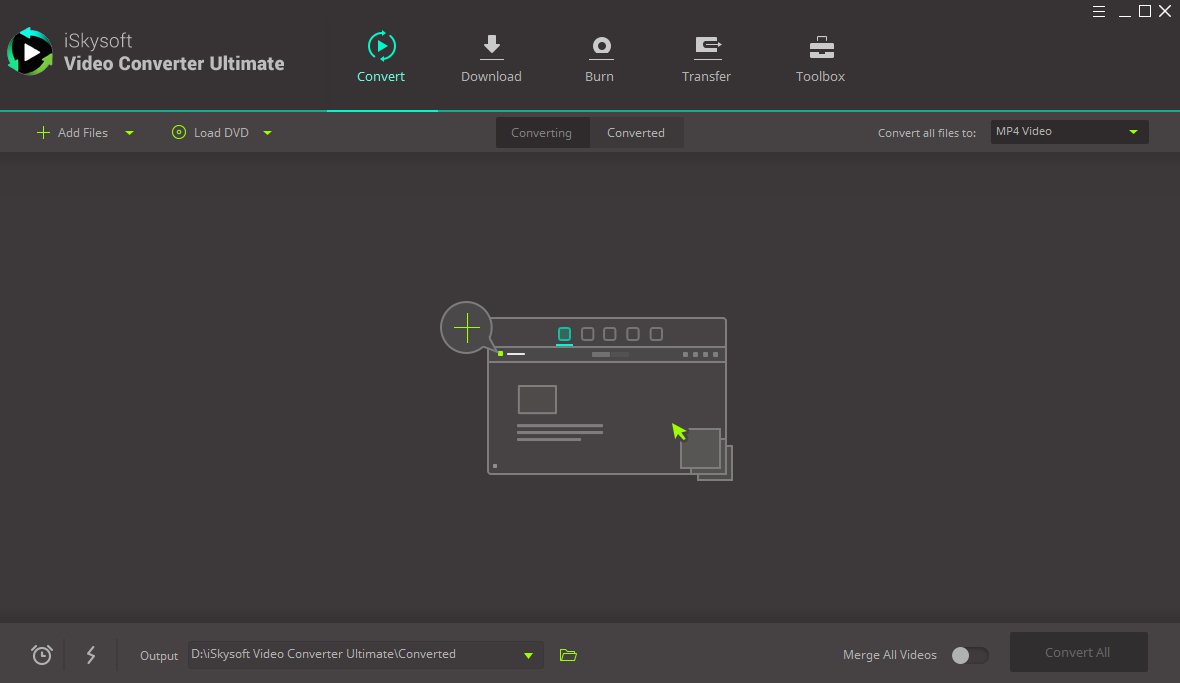Click the high-speed conversion lightning icon

click(x=91, y=654)
